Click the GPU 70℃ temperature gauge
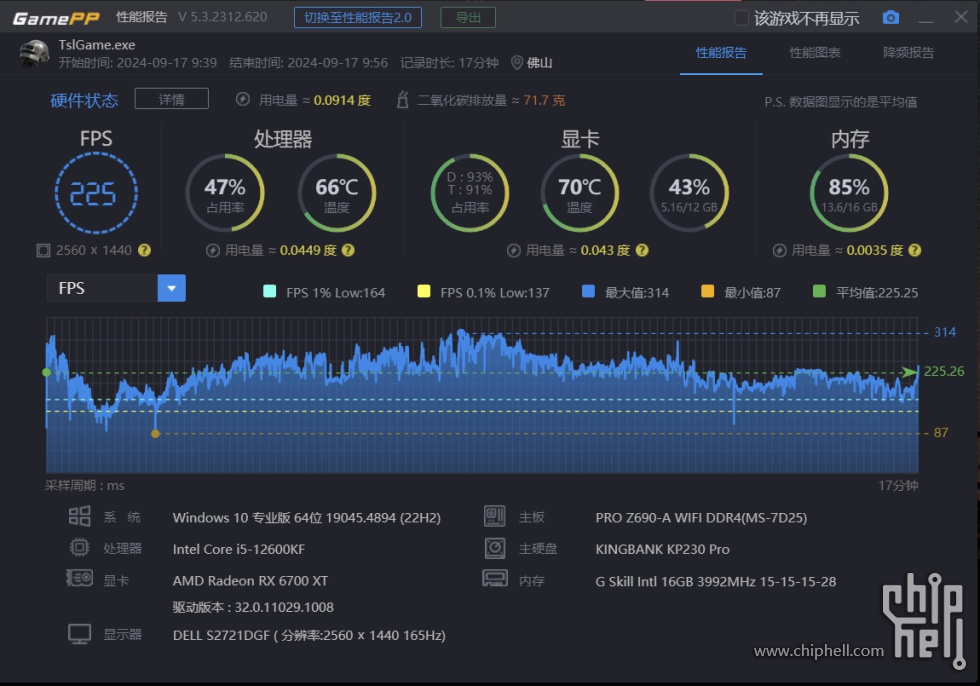Screen dimensions: 980x686 point(579,193)
